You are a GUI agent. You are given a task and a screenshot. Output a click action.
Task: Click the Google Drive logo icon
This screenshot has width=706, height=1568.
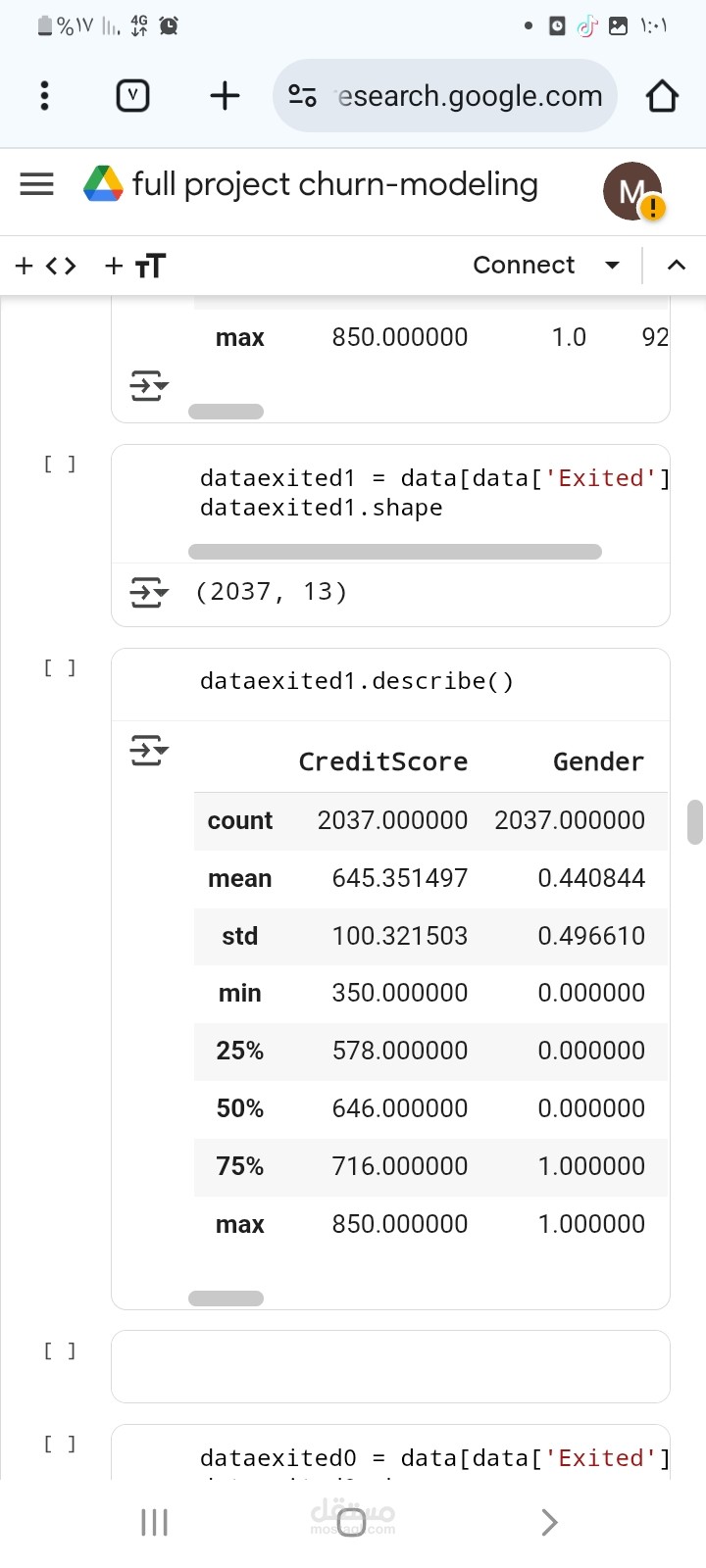point(103,184)
